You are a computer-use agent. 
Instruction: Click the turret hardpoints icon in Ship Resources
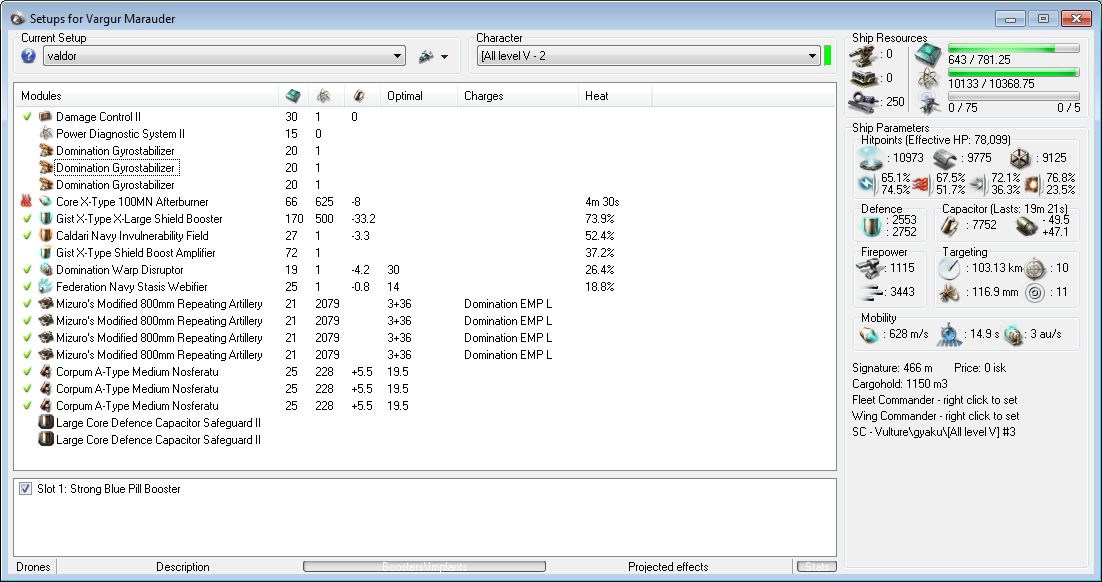pyautogui.click(x=862, y=54)
